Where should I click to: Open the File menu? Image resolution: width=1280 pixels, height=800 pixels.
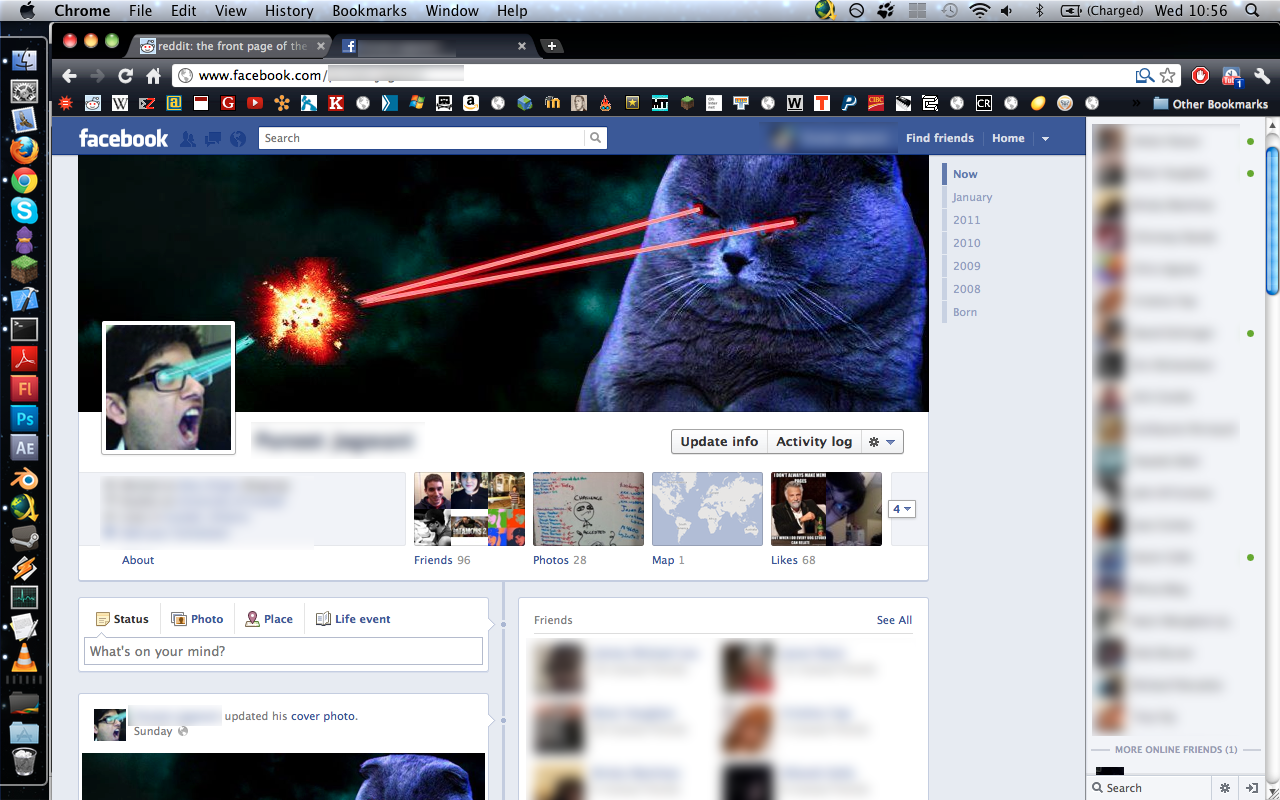tap(141, 11)
